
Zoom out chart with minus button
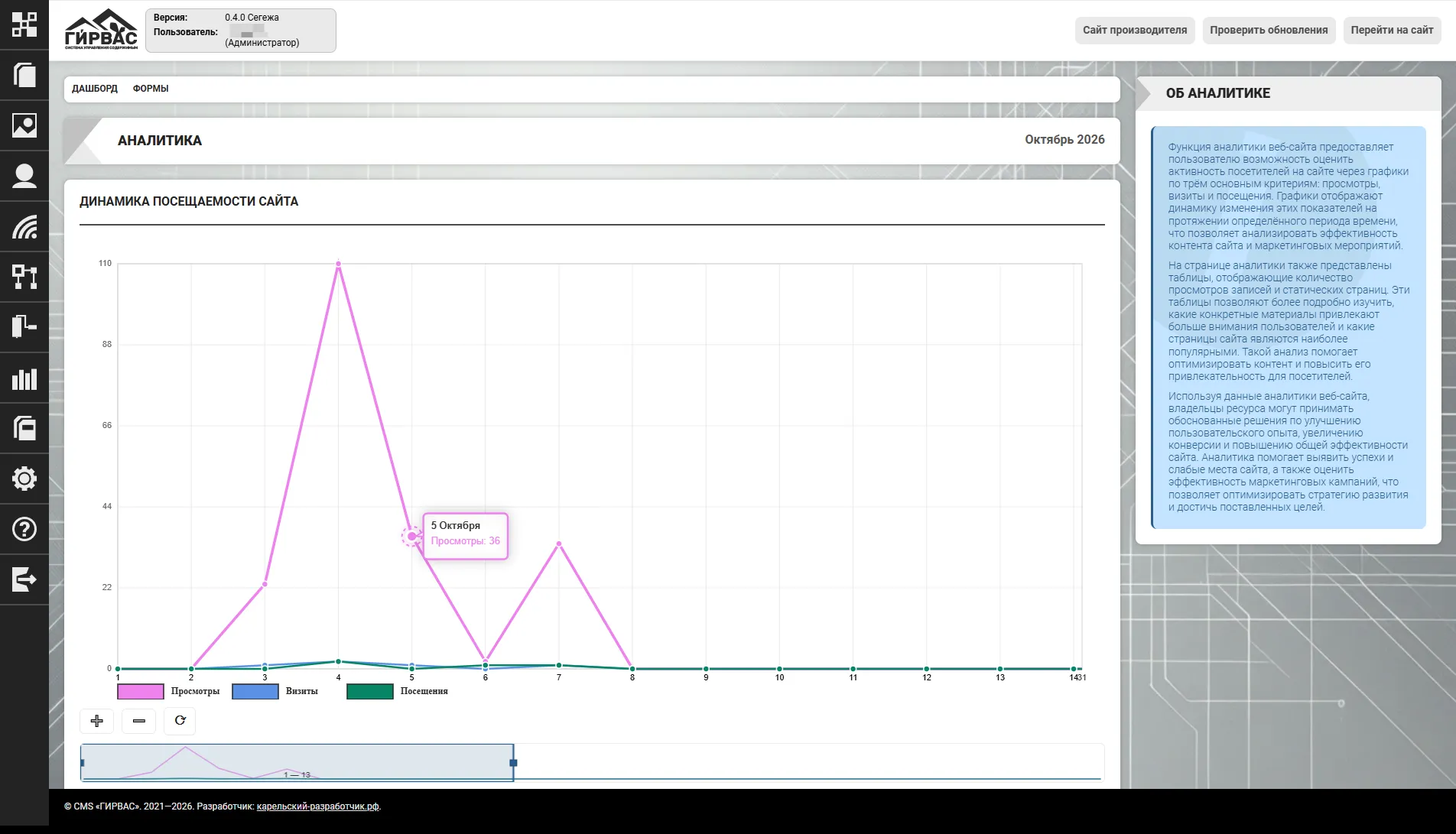(139, 721)
